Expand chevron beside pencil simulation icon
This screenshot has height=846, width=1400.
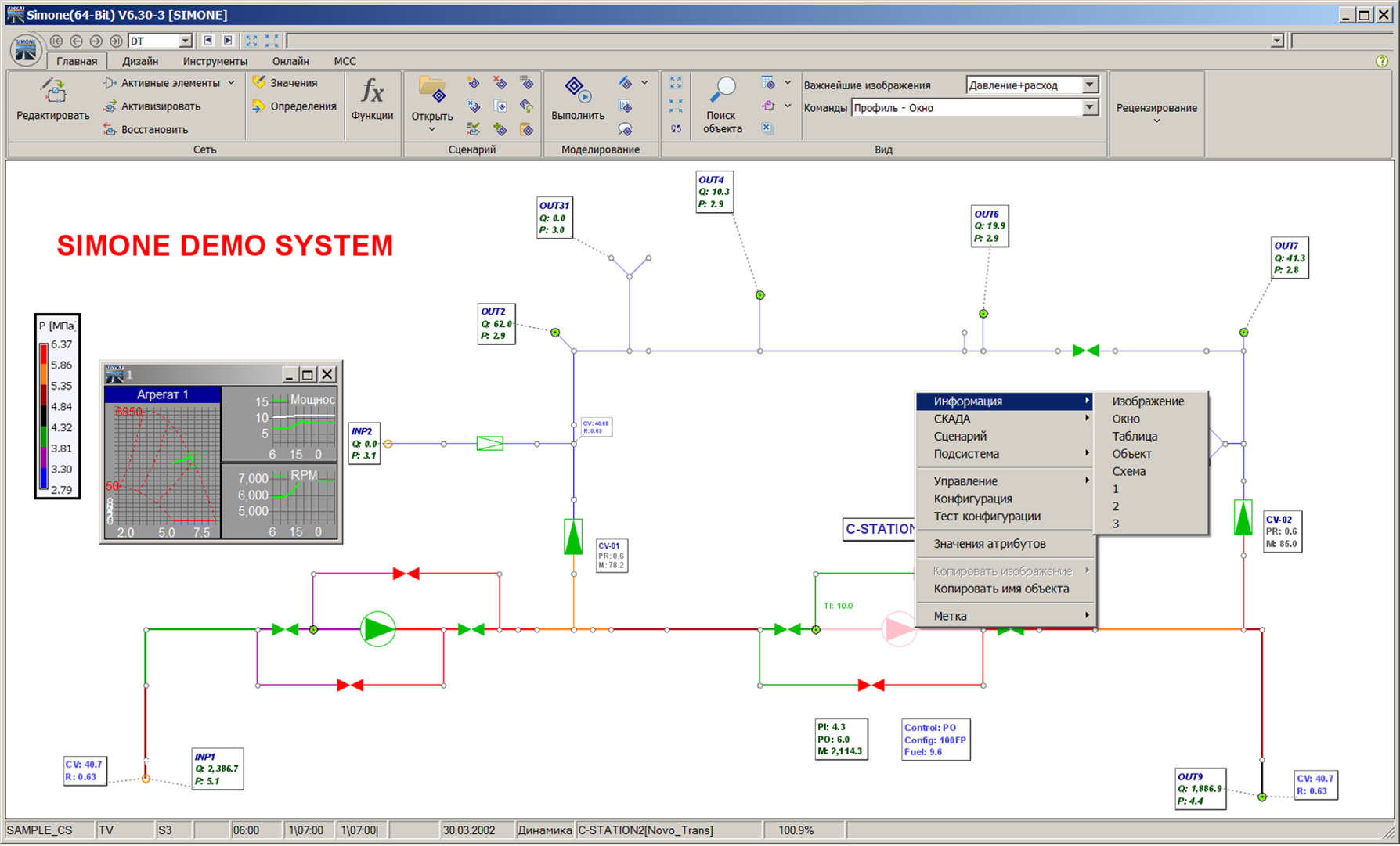click(644, 83)
